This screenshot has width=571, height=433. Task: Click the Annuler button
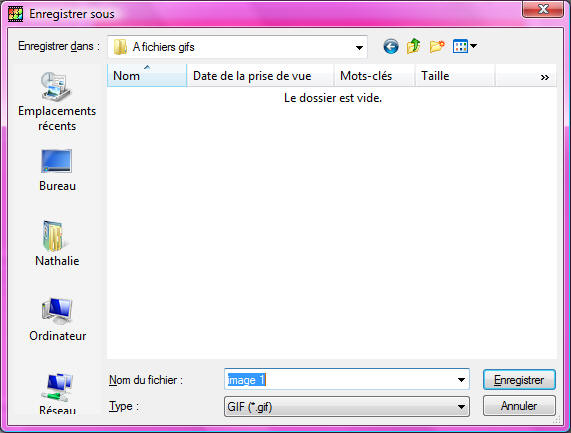tap(519, 406)
